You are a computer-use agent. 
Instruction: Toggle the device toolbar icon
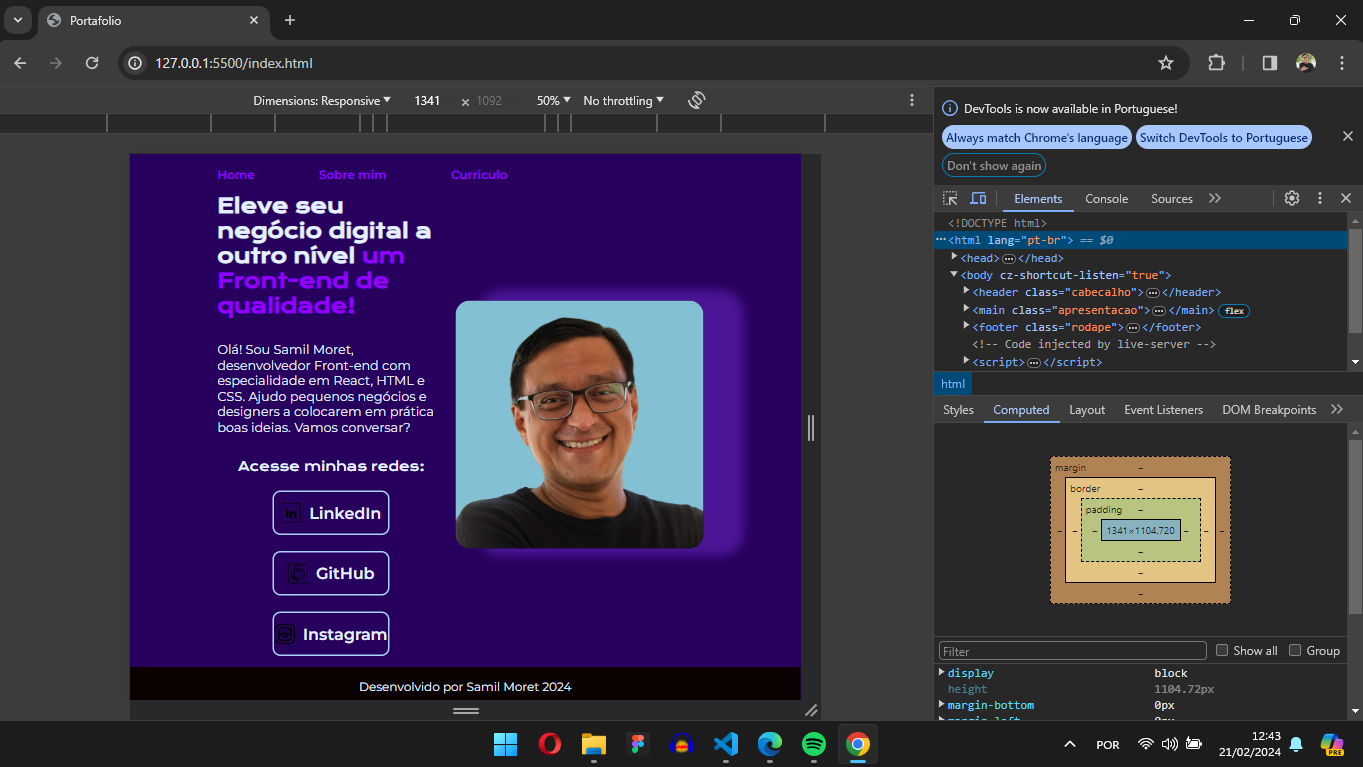[978, 198]
